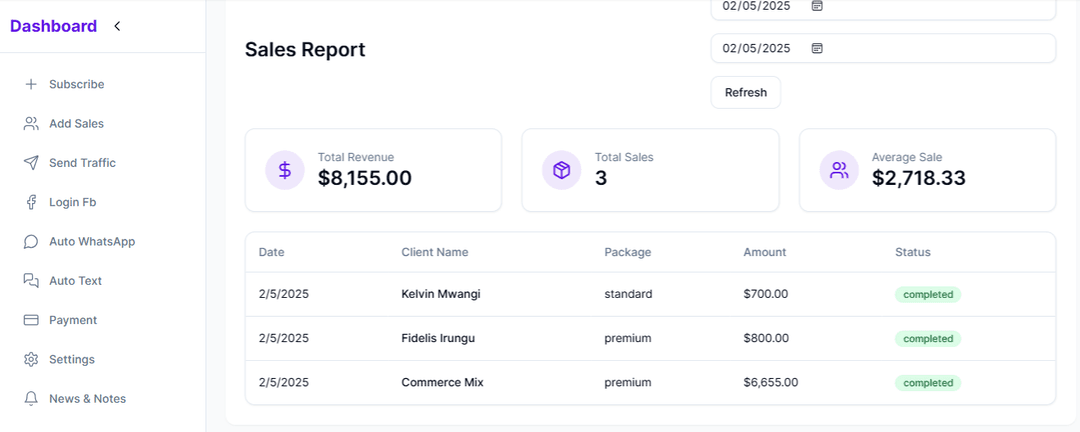1080x432 pixels.
Task: Open calendar picker in the lower date field
Action: 817,48
